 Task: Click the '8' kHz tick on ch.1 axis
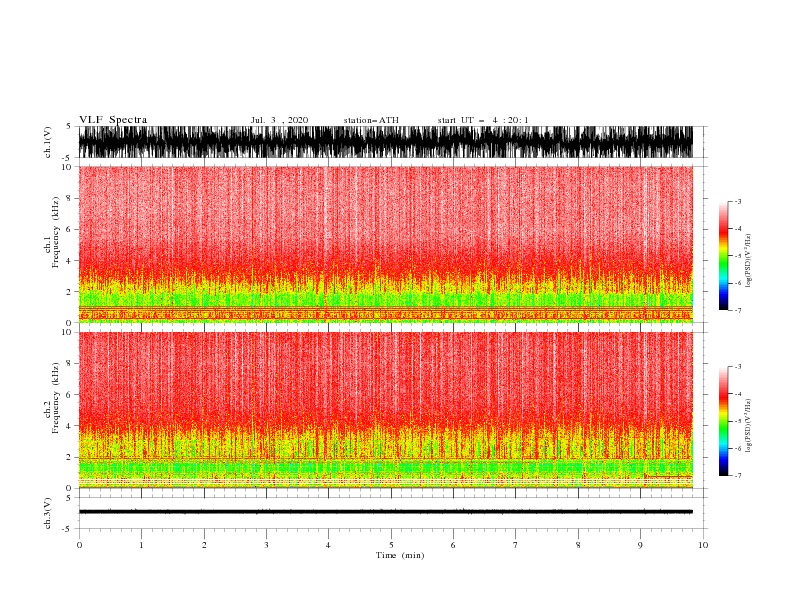[69, 198]
